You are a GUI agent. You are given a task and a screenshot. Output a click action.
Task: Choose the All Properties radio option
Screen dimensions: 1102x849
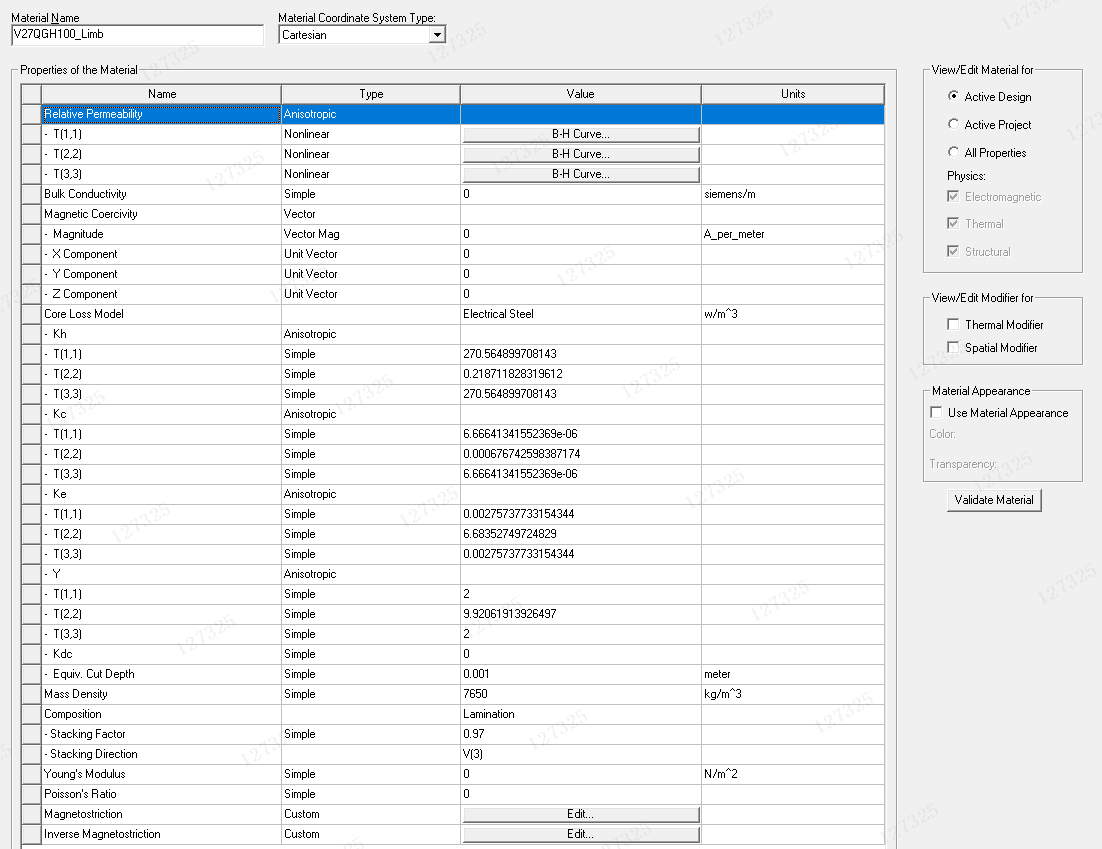pyautogui.click(x=953, y=153)
